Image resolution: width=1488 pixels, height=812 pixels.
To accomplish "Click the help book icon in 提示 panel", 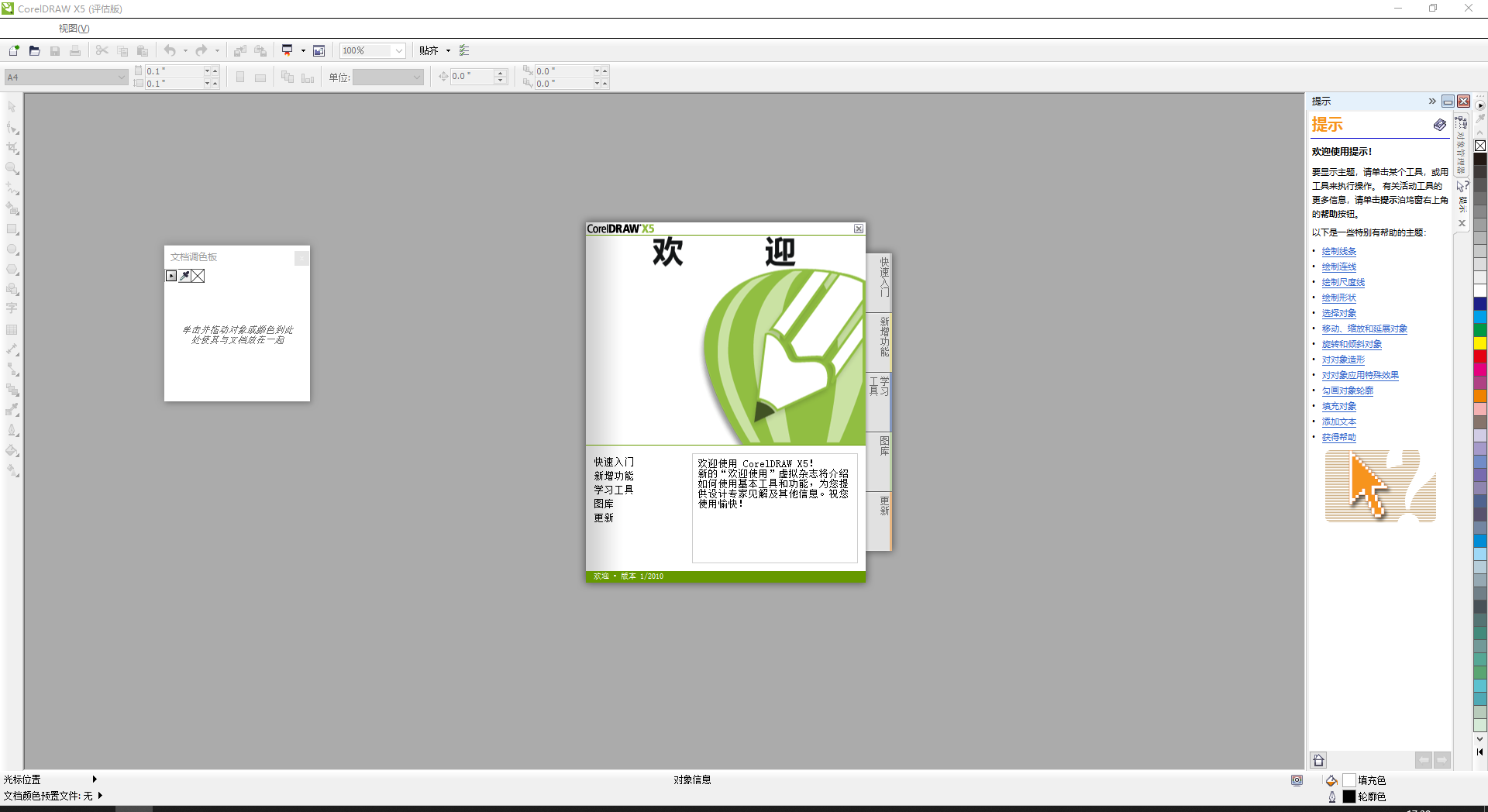I will click(x=1439, y=125).
